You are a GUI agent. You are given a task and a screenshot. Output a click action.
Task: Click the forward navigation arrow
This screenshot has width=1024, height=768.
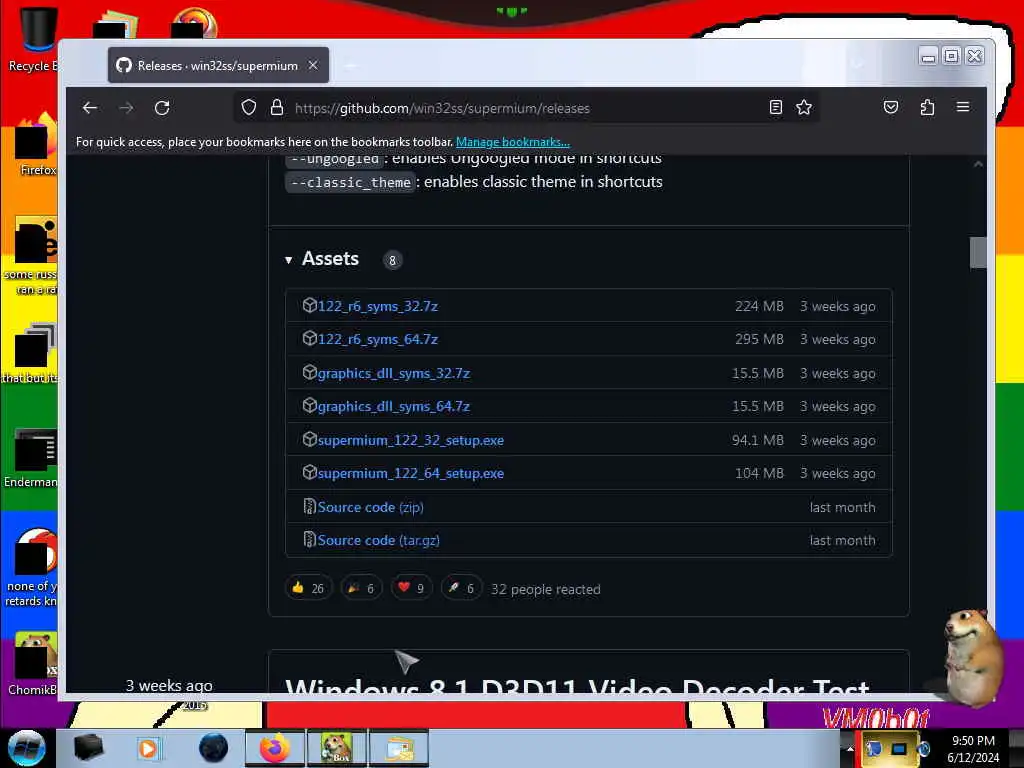[x=126, y=108]
